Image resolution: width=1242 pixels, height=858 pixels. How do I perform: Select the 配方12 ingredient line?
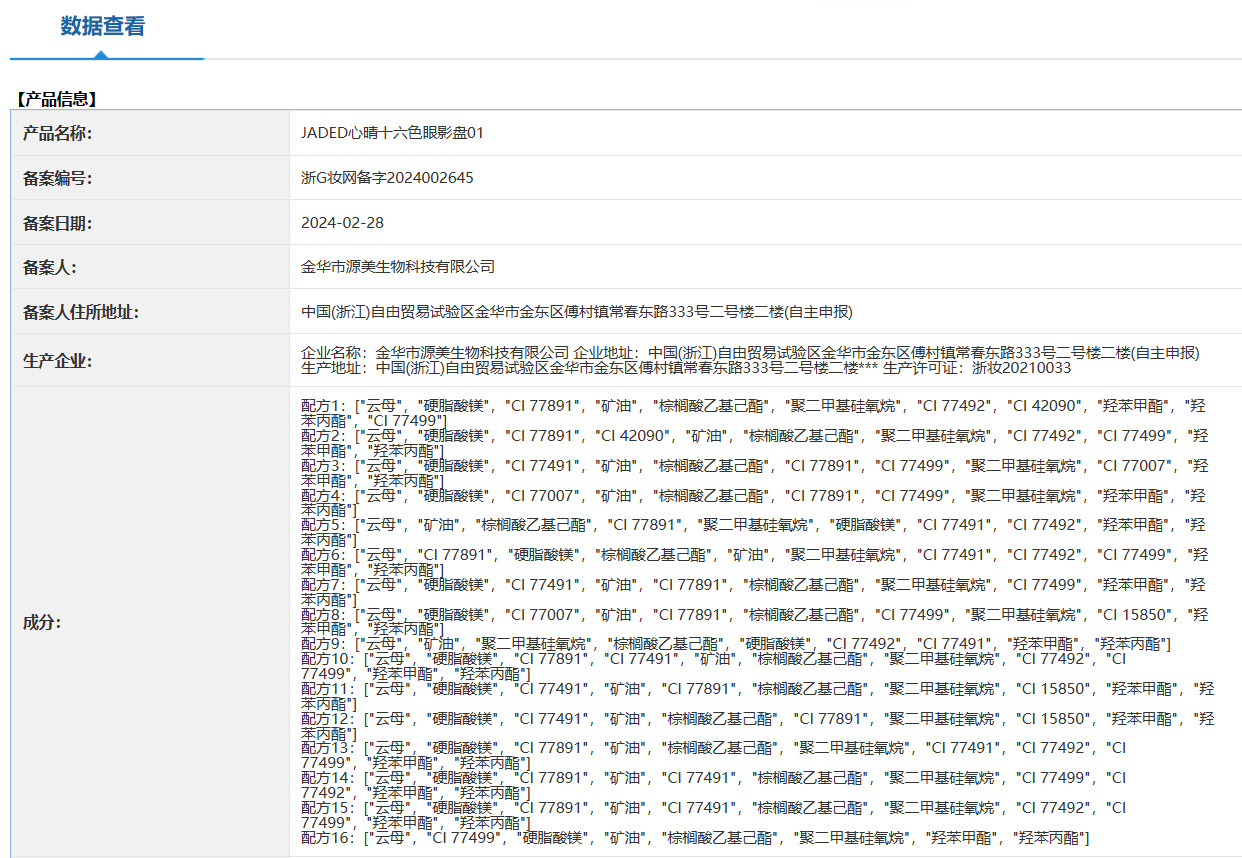pos(758,725)
